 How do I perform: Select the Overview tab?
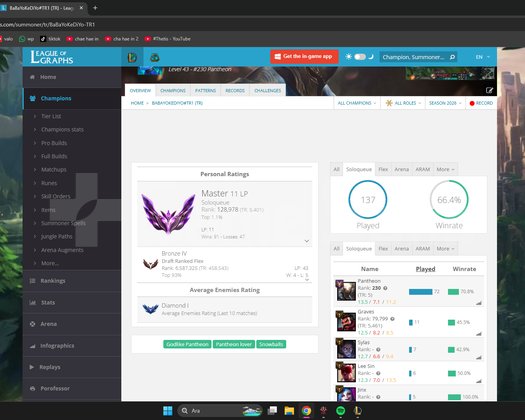pyautogui.click(x=140, y=91)
